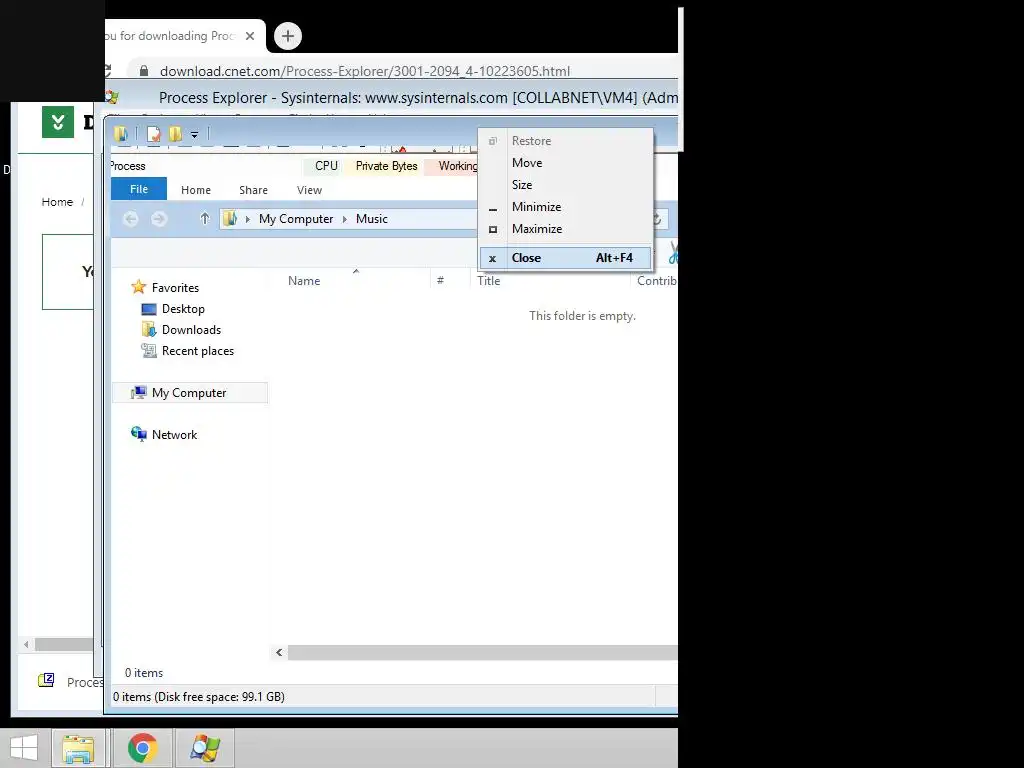Sort by the # track number column header
Screen dimensions: 1024x768
pos(440,281)
